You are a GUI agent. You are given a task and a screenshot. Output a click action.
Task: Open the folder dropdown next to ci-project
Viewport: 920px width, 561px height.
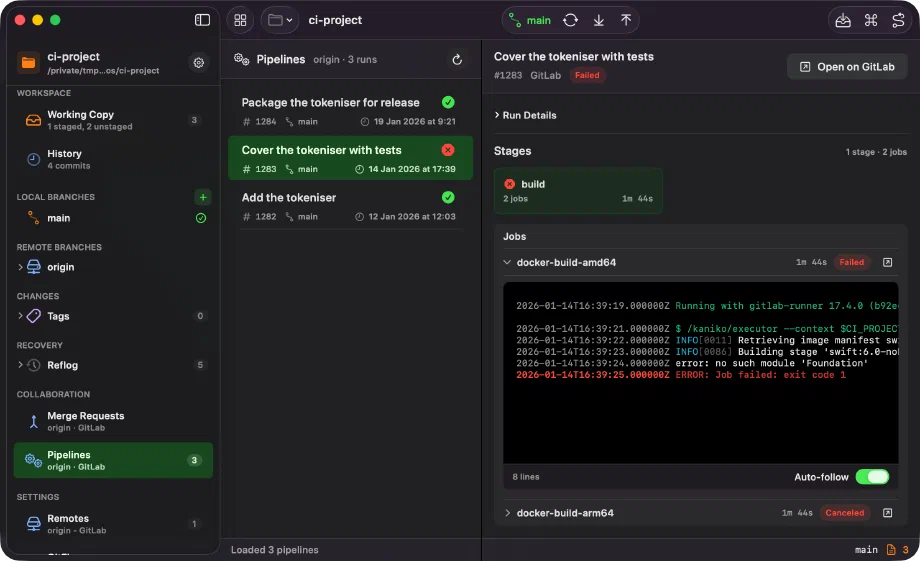[280, 20]
